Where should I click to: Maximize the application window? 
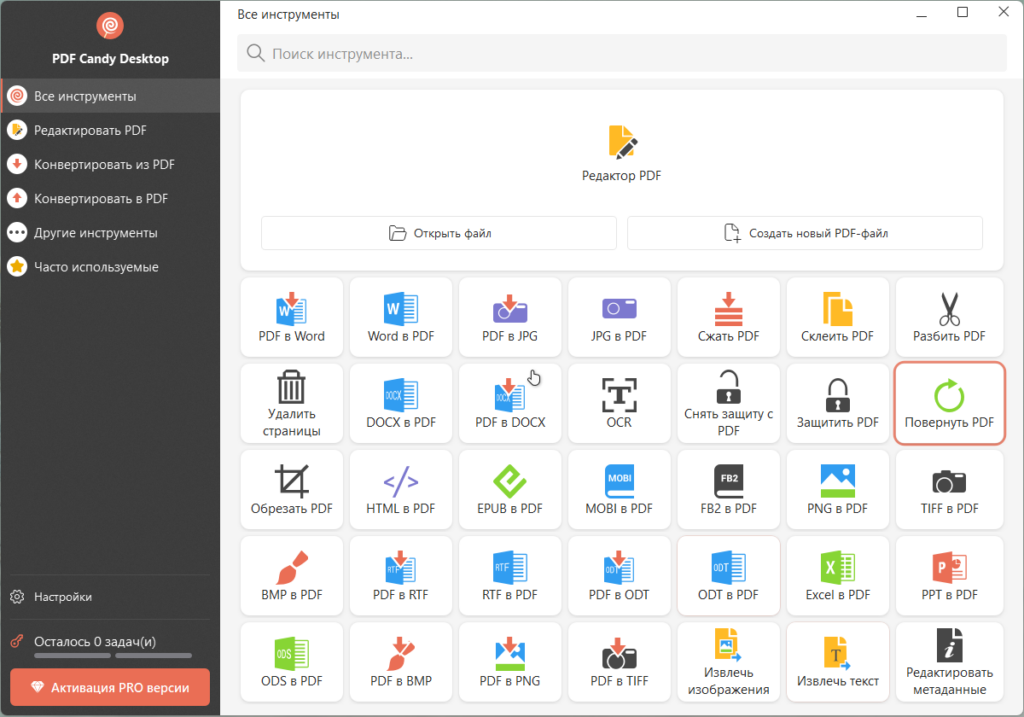point(962,12)
